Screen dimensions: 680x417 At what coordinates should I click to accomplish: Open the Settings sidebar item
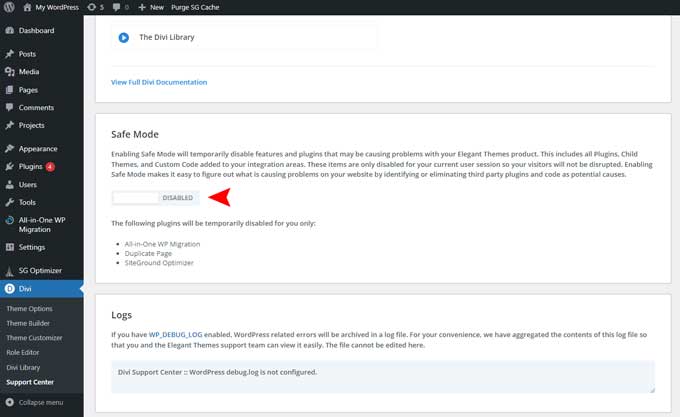(x=31, y=247)
